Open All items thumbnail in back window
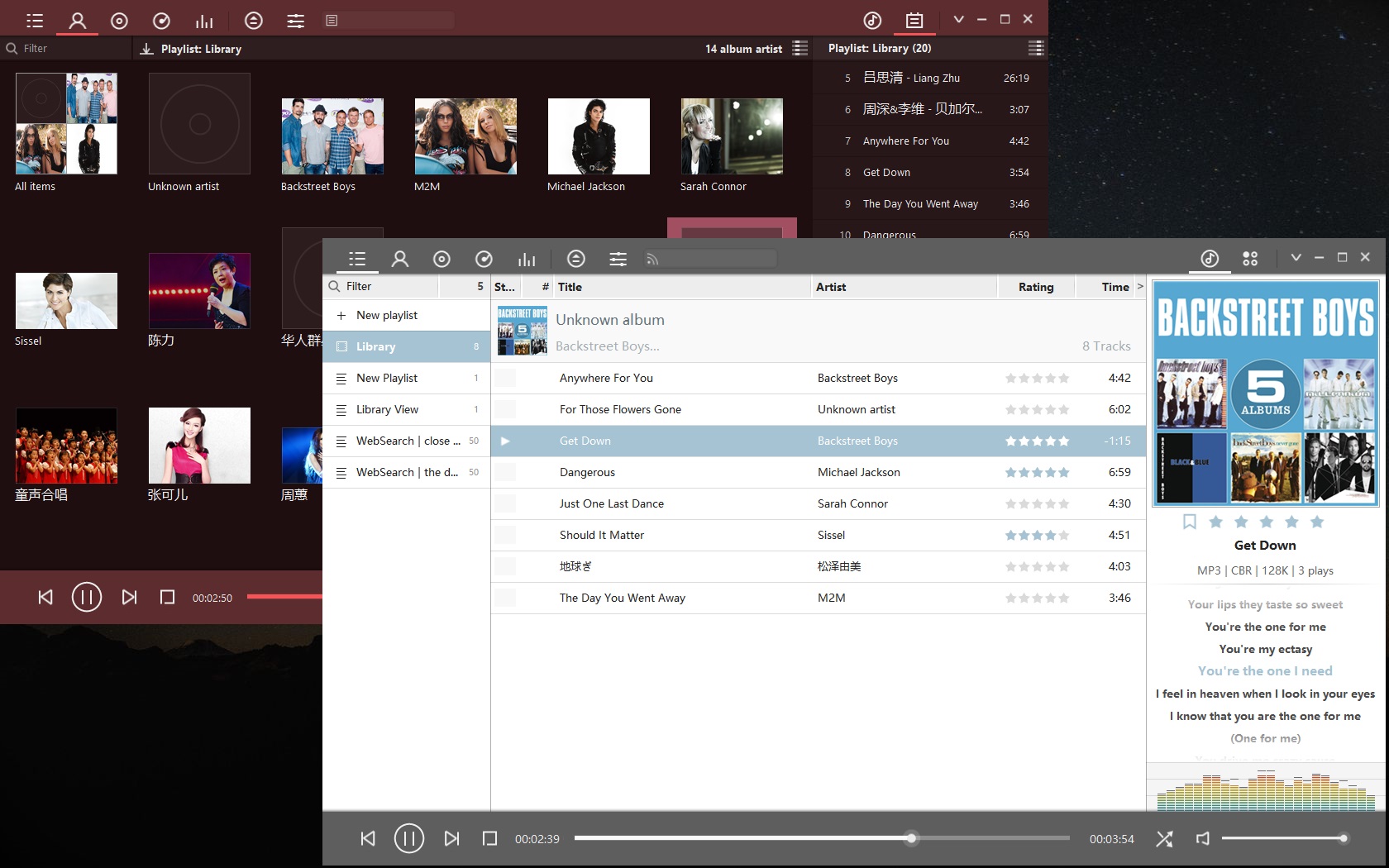The image size is (1389, 868). click(66, 123)
